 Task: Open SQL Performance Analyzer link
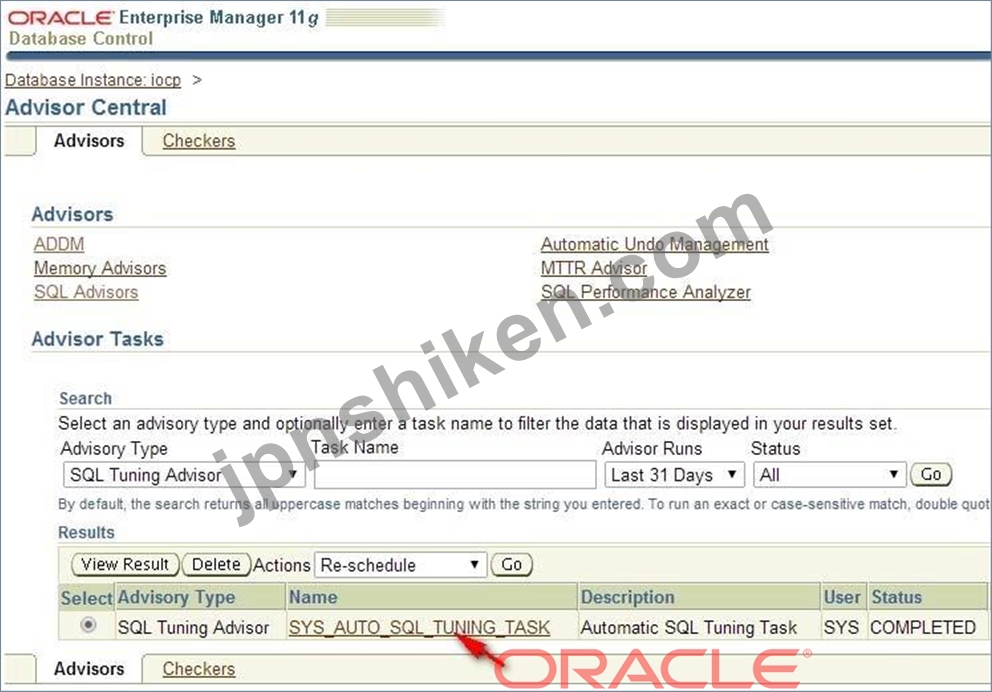tap(646, 292)
